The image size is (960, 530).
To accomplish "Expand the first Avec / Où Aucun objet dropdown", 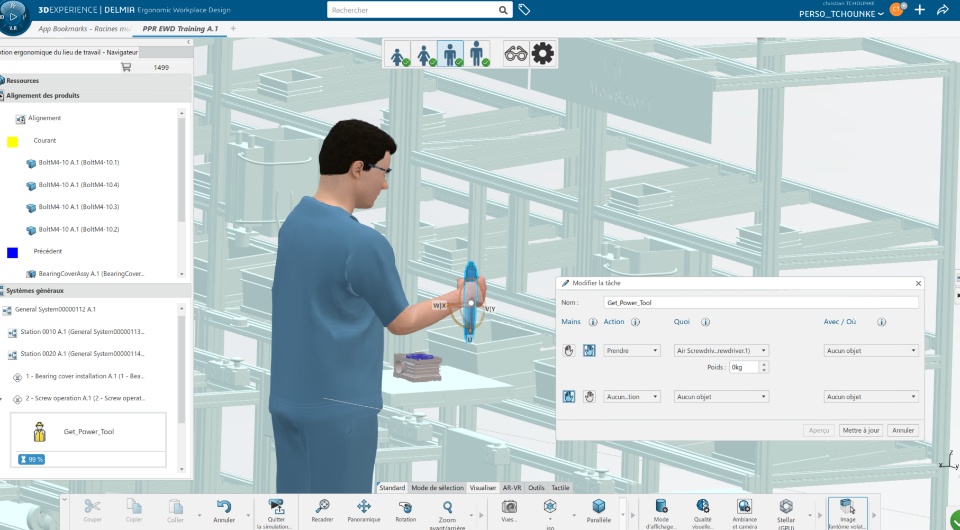I will [870, 351].
